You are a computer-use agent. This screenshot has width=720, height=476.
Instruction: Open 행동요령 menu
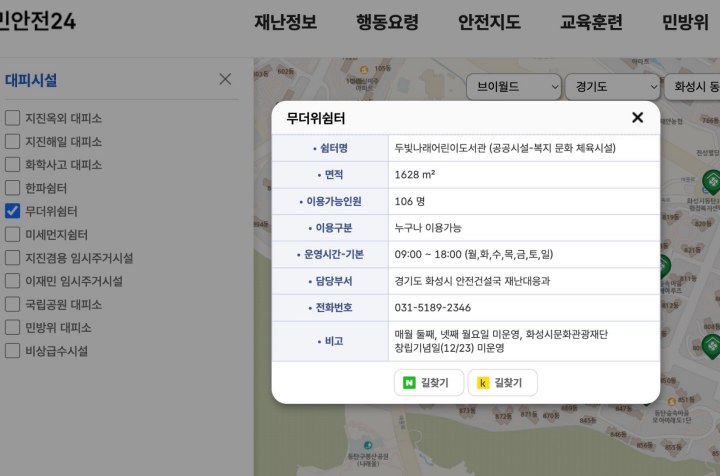coord(387,22)
